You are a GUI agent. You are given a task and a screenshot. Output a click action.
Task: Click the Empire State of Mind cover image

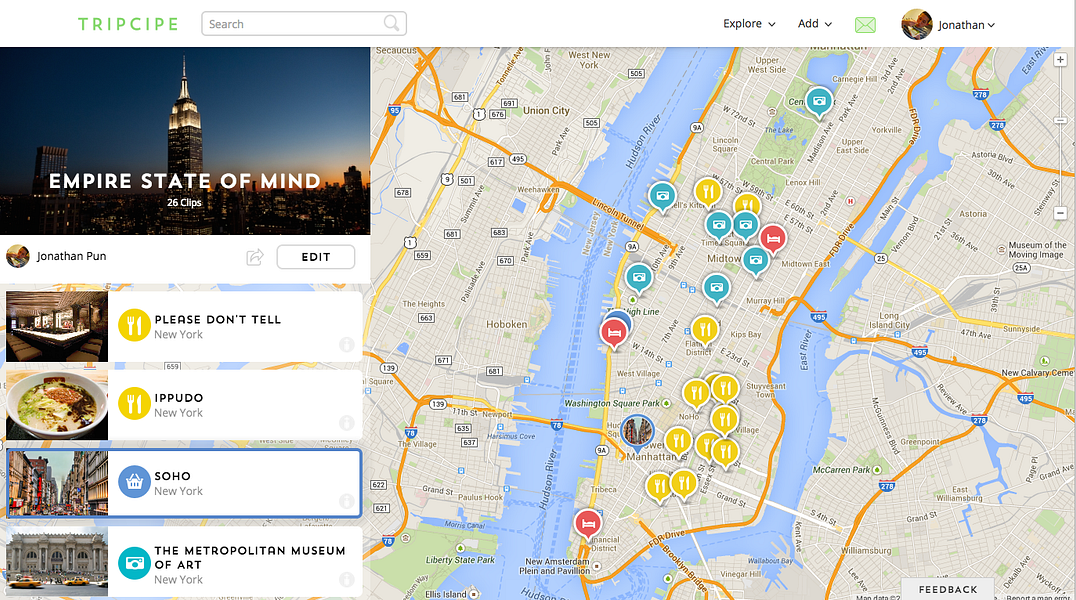pyautogui.click(x=185, y=141)
